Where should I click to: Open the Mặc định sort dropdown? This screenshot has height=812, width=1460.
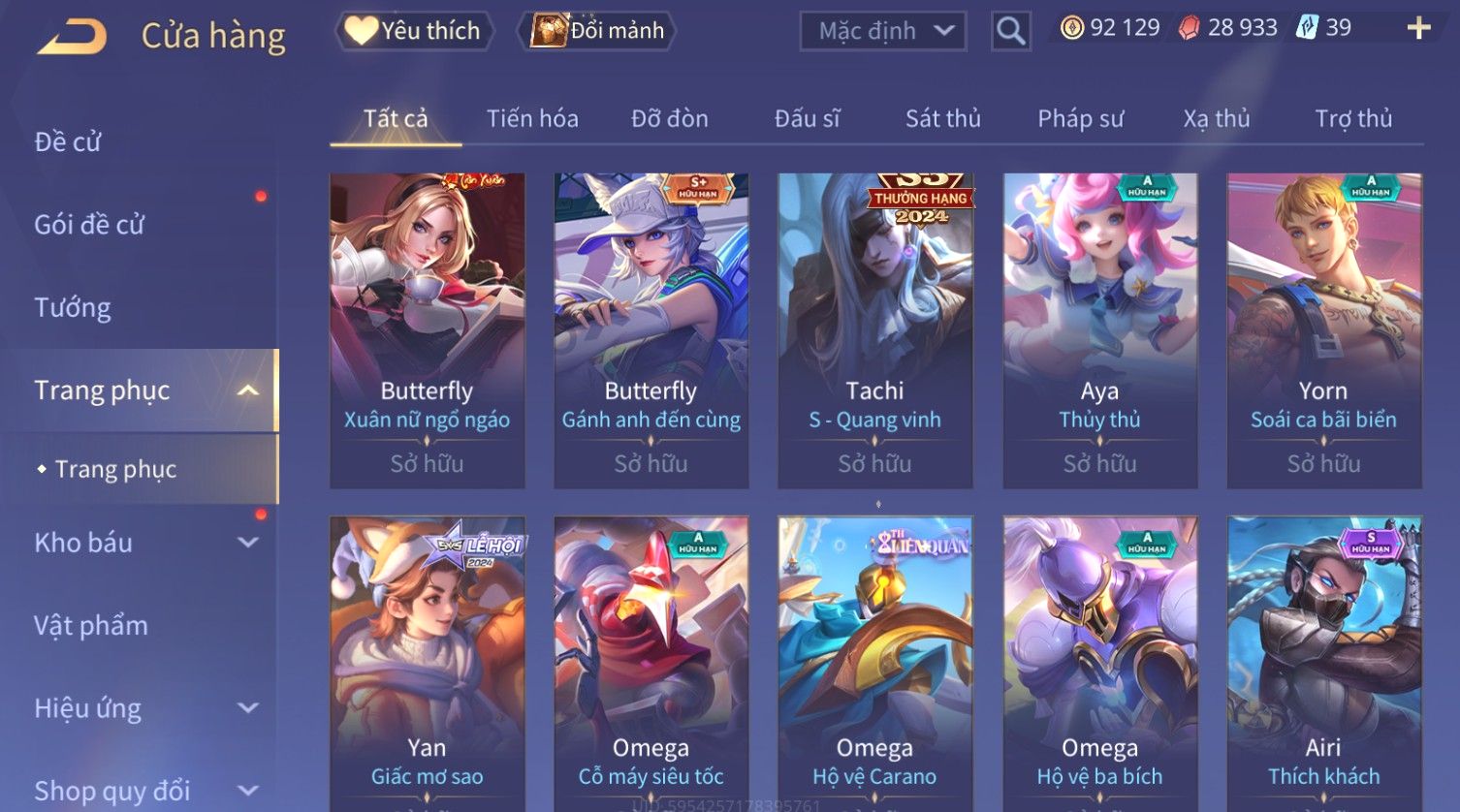(883, 32)
